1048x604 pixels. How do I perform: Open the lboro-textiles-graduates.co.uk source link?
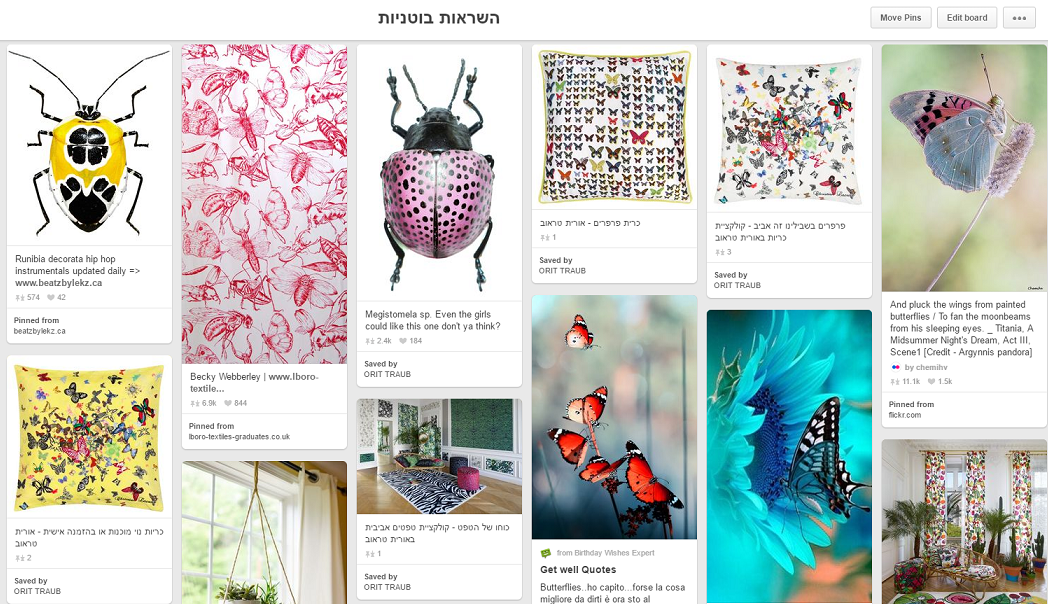click(x=239, y=437)
